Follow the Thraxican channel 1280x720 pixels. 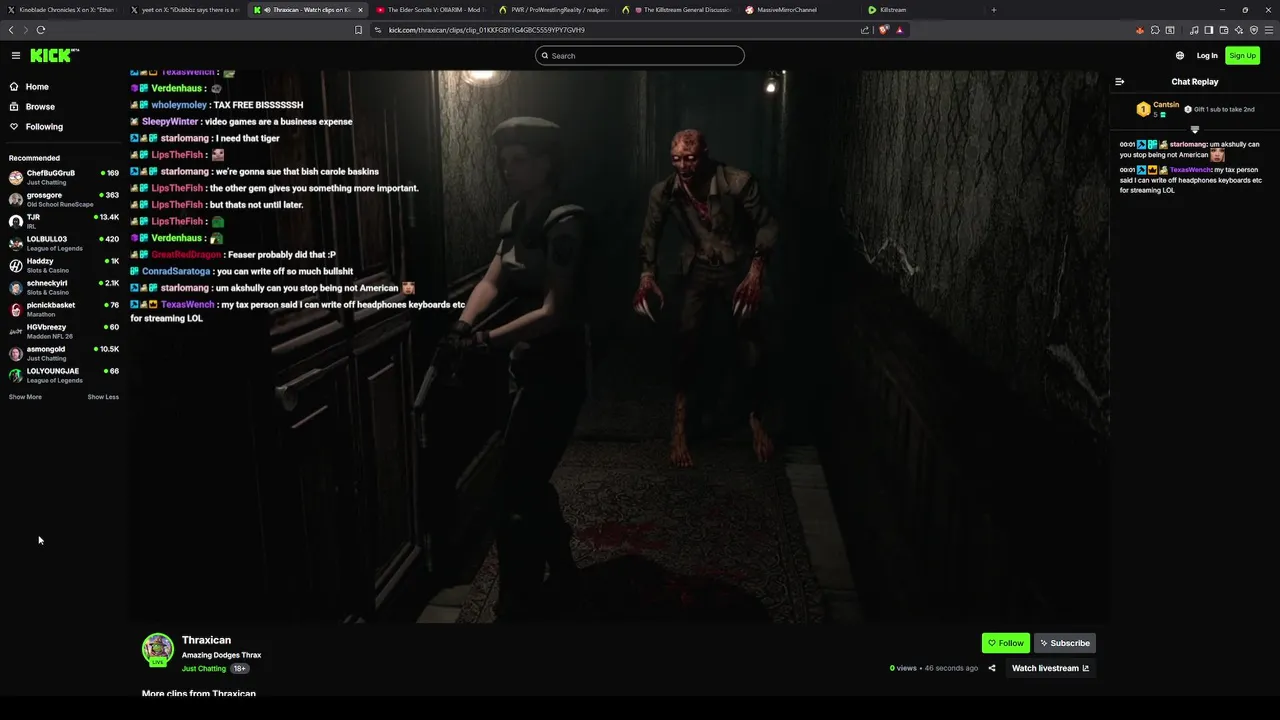(1006, 643)
